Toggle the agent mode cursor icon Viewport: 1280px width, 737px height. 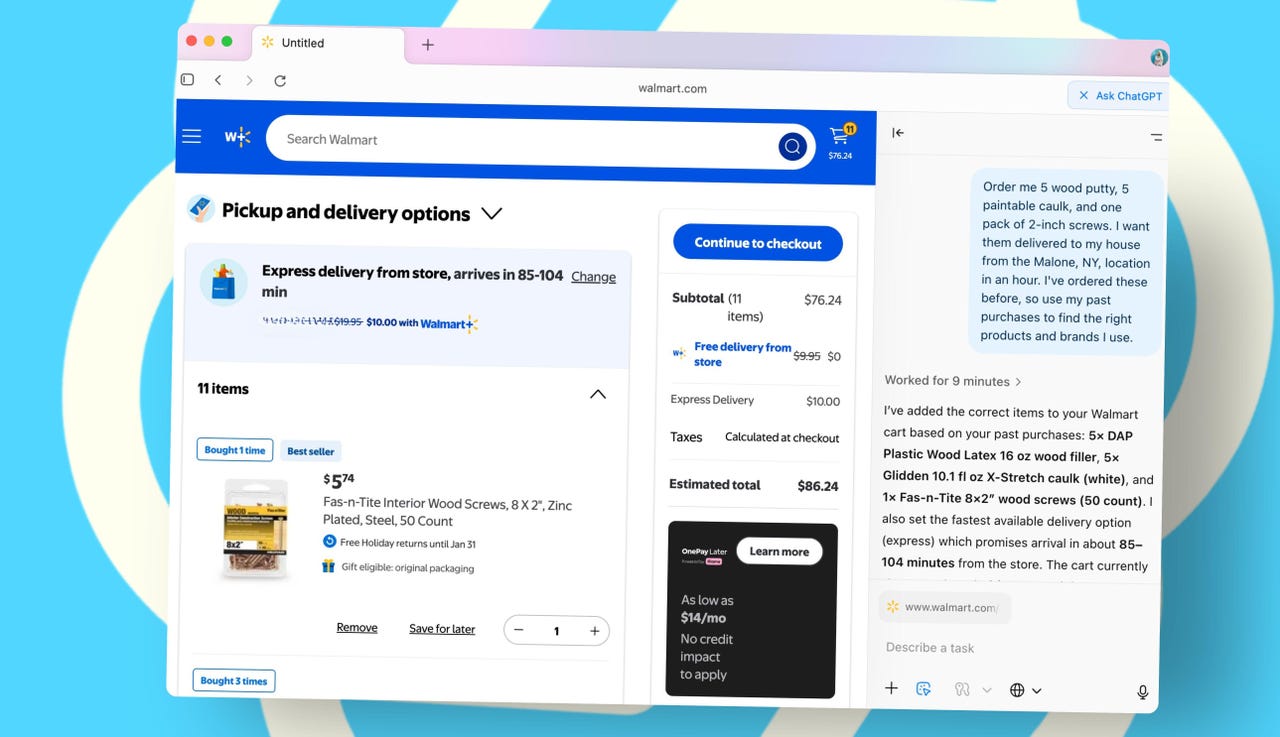923,689
